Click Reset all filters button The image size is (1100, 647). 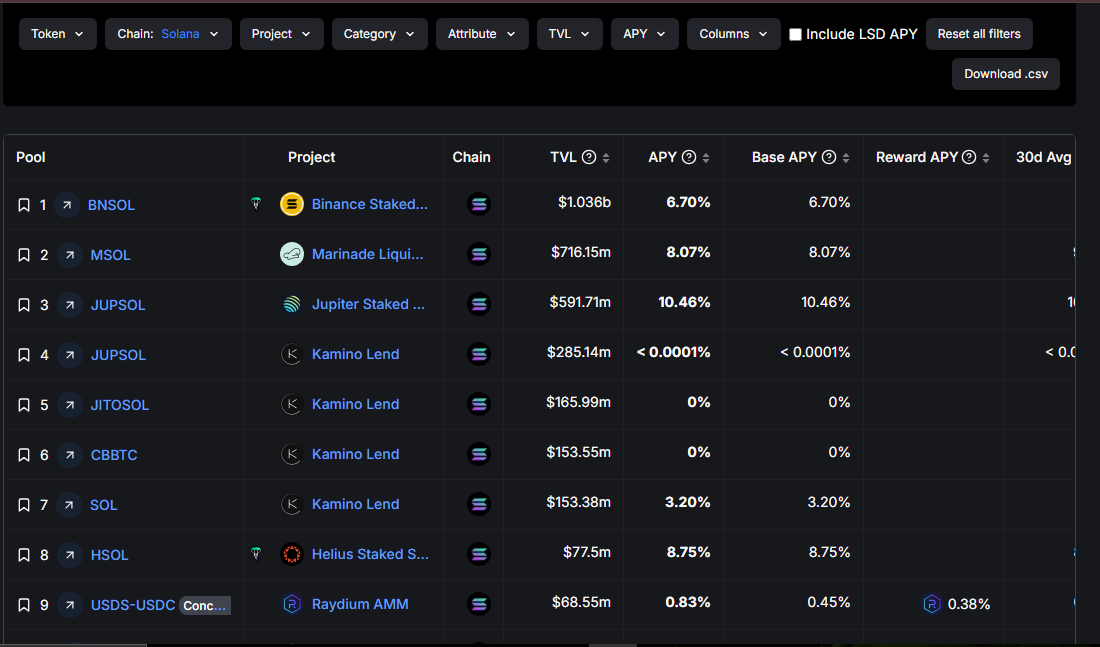coord(979,34)
